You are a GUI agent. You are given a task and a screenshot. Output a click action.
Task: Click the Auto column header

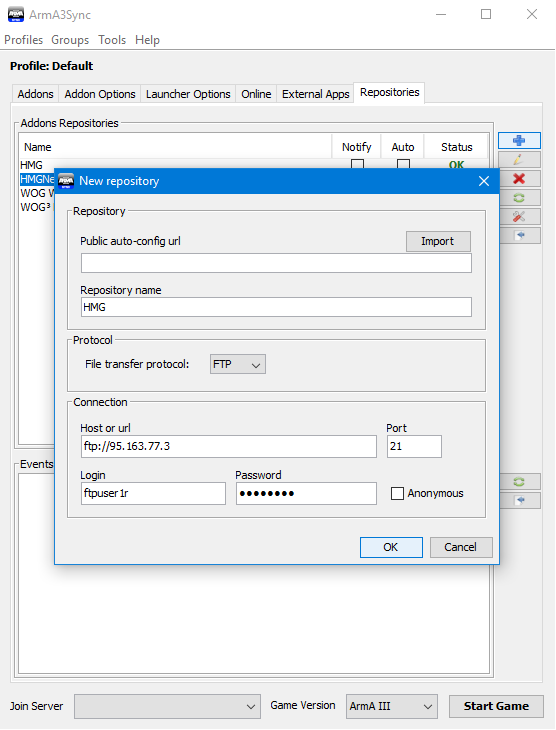[403, 147]
